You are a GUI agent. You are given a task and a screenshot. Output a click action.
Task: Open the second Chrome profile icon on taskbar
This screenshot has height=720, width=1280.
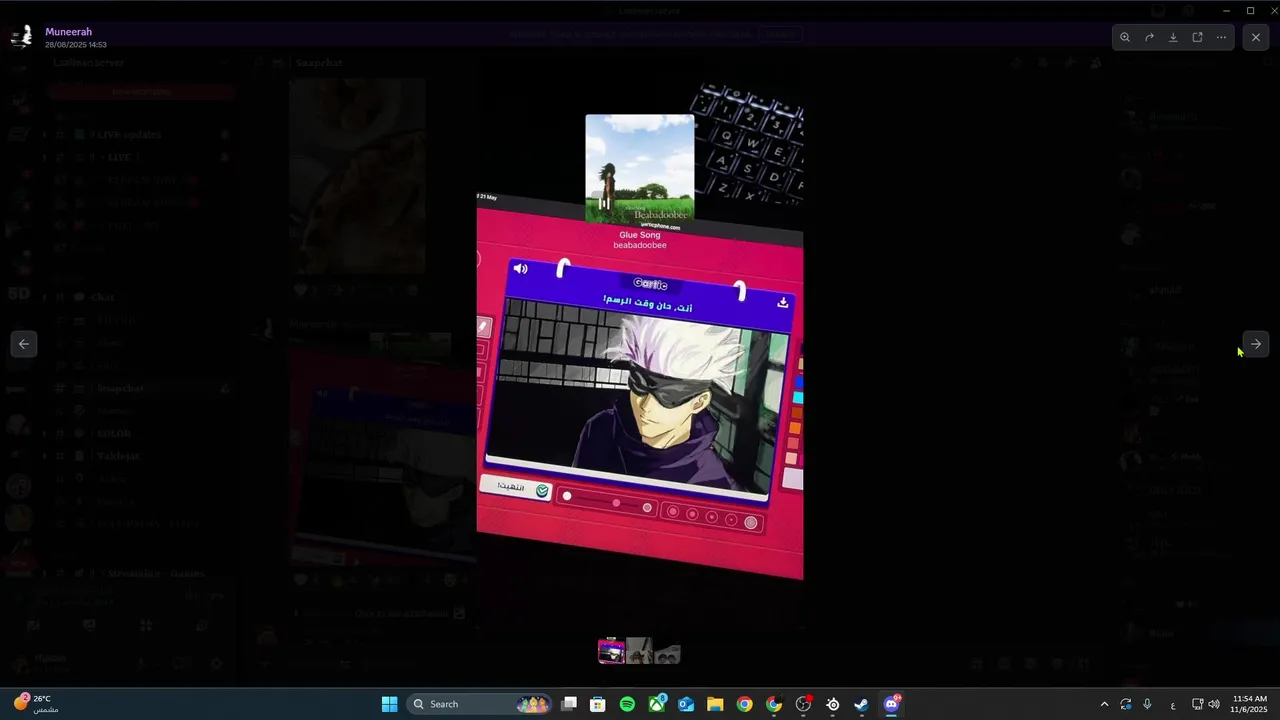[x=774, y=704]
